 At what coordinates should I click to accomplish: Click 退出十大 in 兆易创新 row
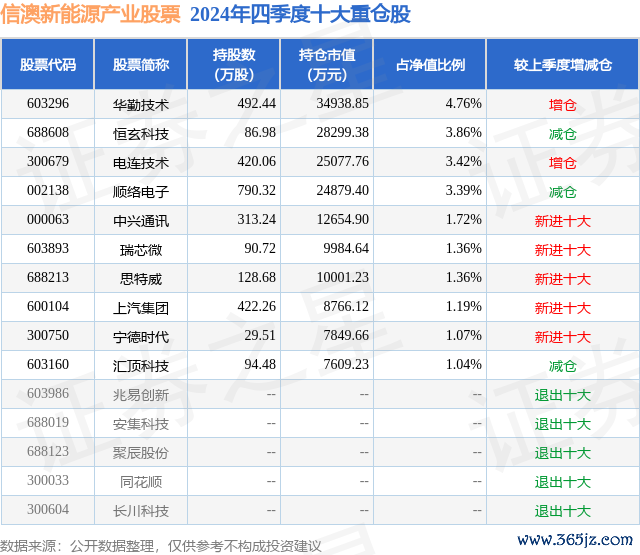[x=563, y=395]
